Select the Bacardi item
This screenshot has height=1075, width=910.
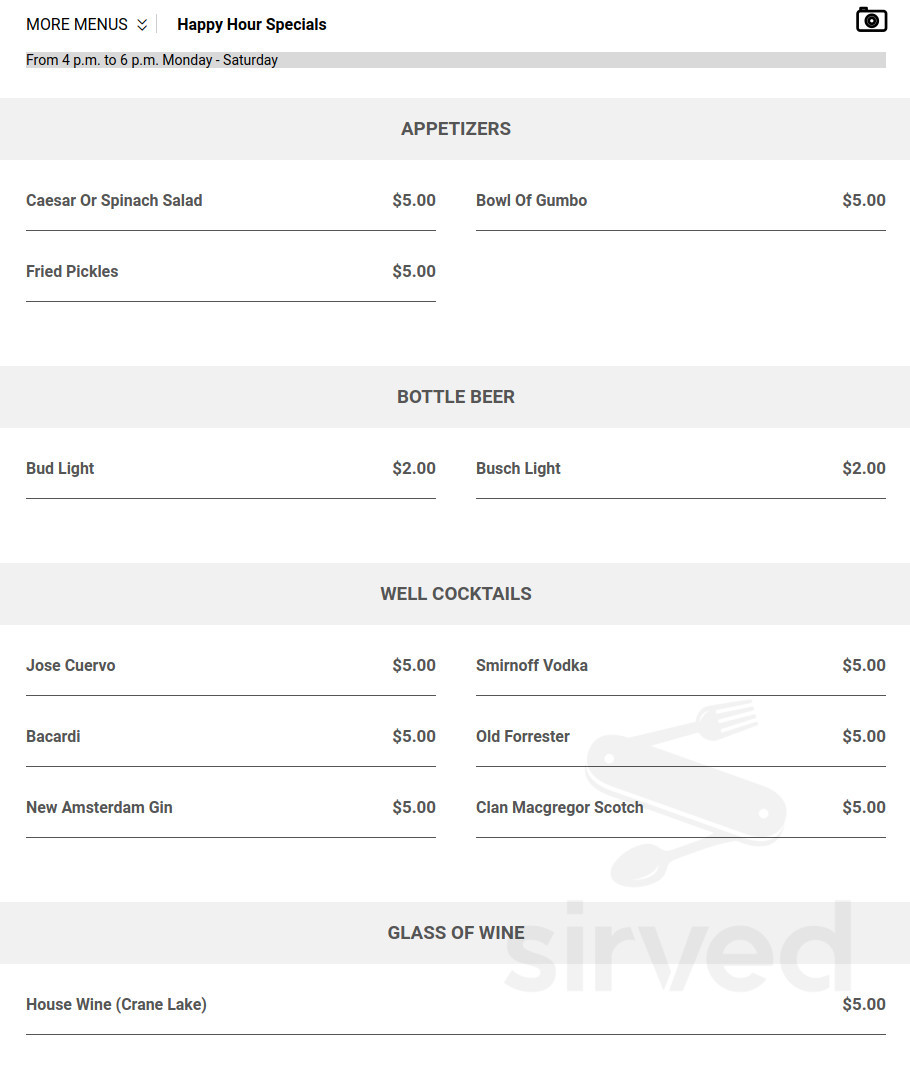[230, 737]
